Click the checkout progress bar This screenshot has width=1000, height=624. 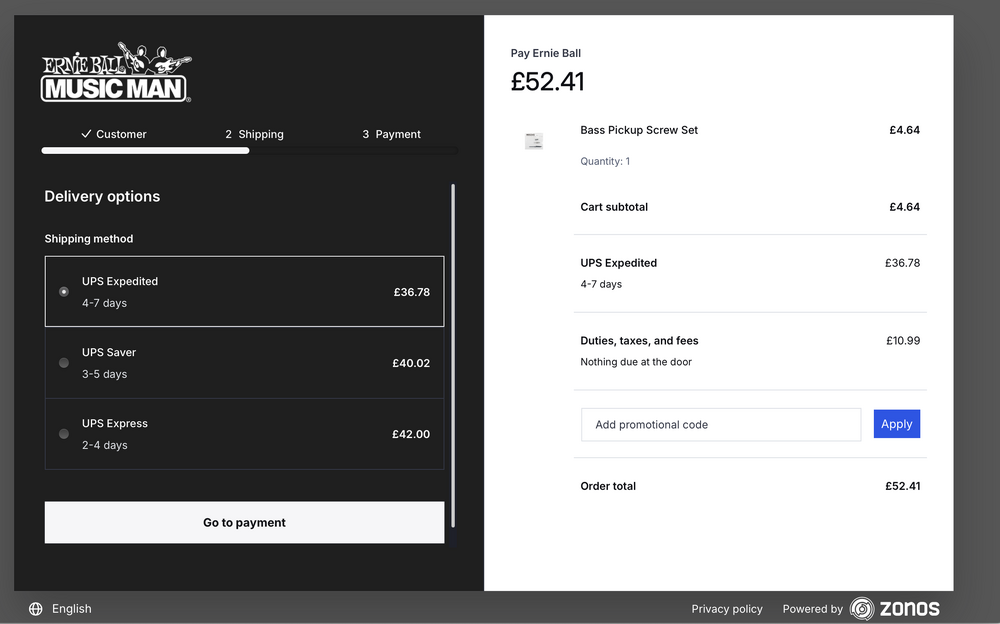[x=250, y=151]
